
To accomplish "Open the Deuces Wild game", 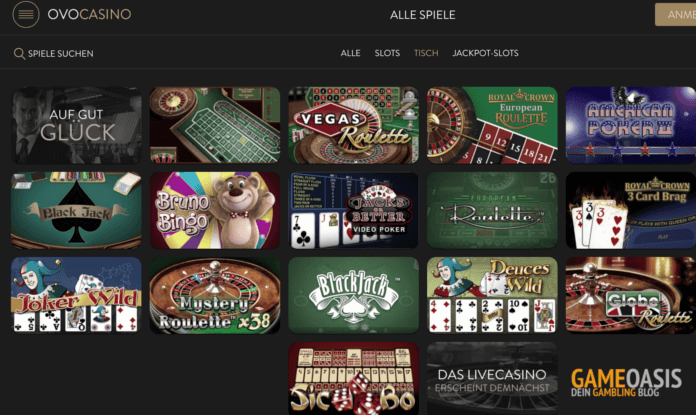I will click(x=492, y=295).
